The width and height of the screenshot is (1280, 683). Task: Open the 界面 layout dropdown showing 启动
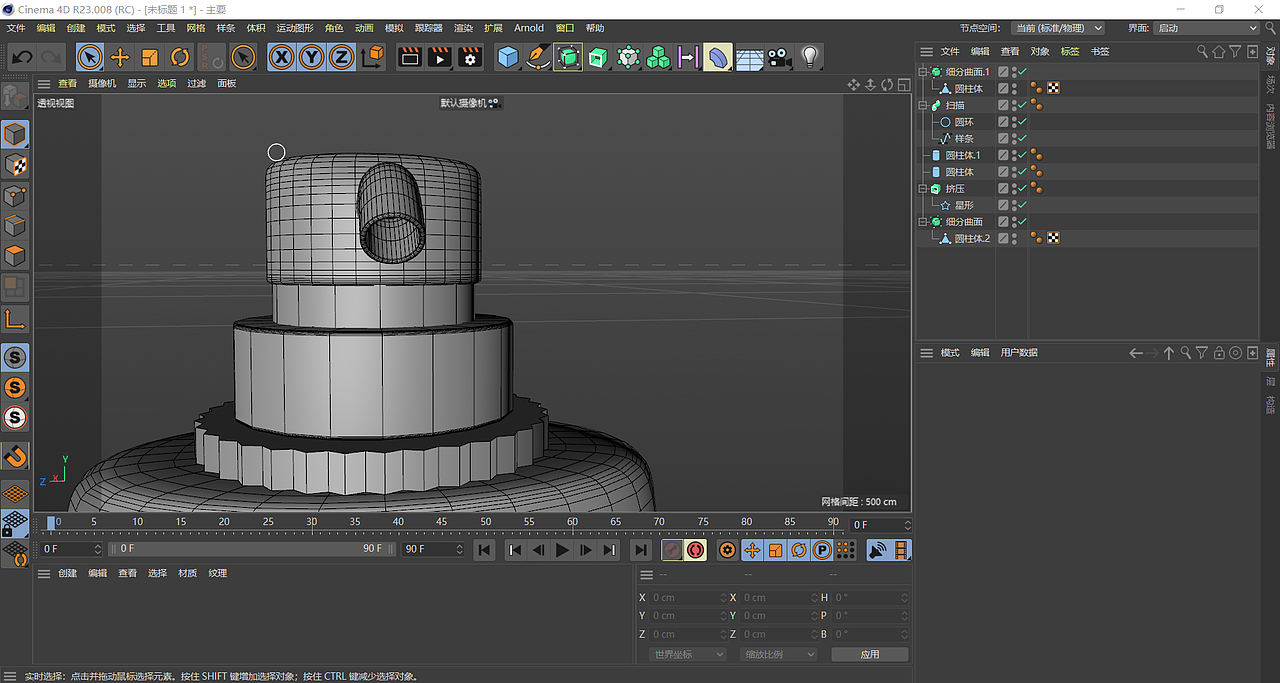[1206, 28]
